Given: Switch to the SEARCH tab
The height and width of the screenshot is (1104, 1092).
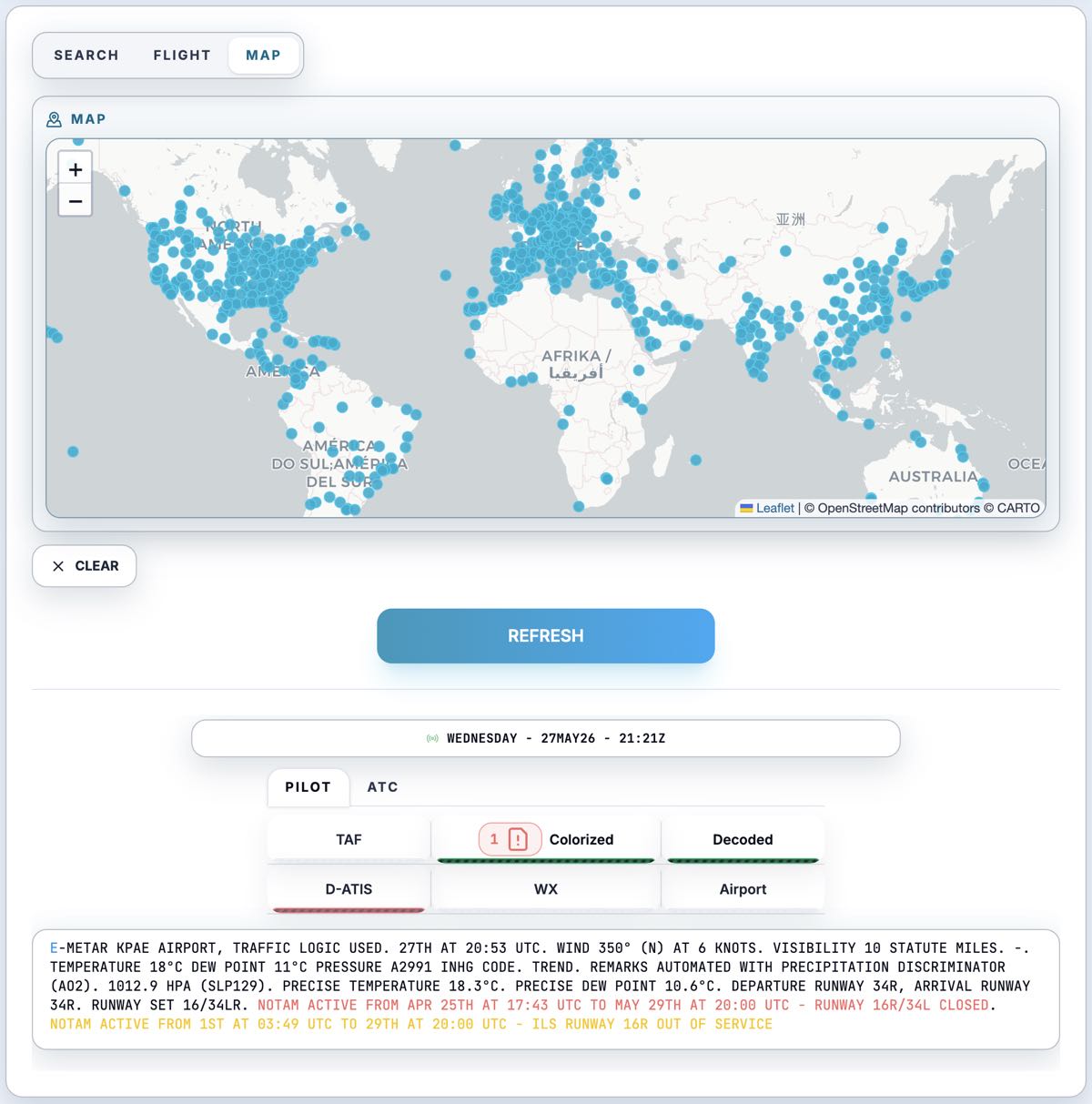Looking at the screenshot, I should [86, 56].
